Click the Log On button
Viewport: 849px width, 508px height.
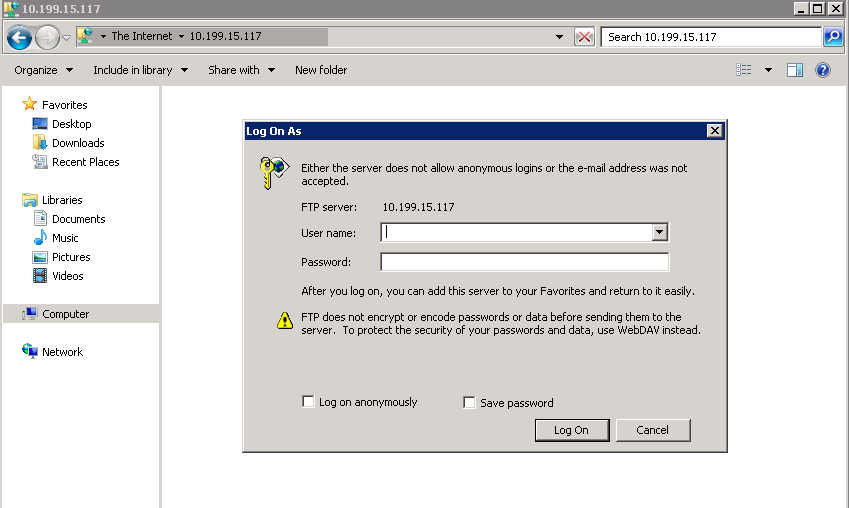(x=572, y=430)
